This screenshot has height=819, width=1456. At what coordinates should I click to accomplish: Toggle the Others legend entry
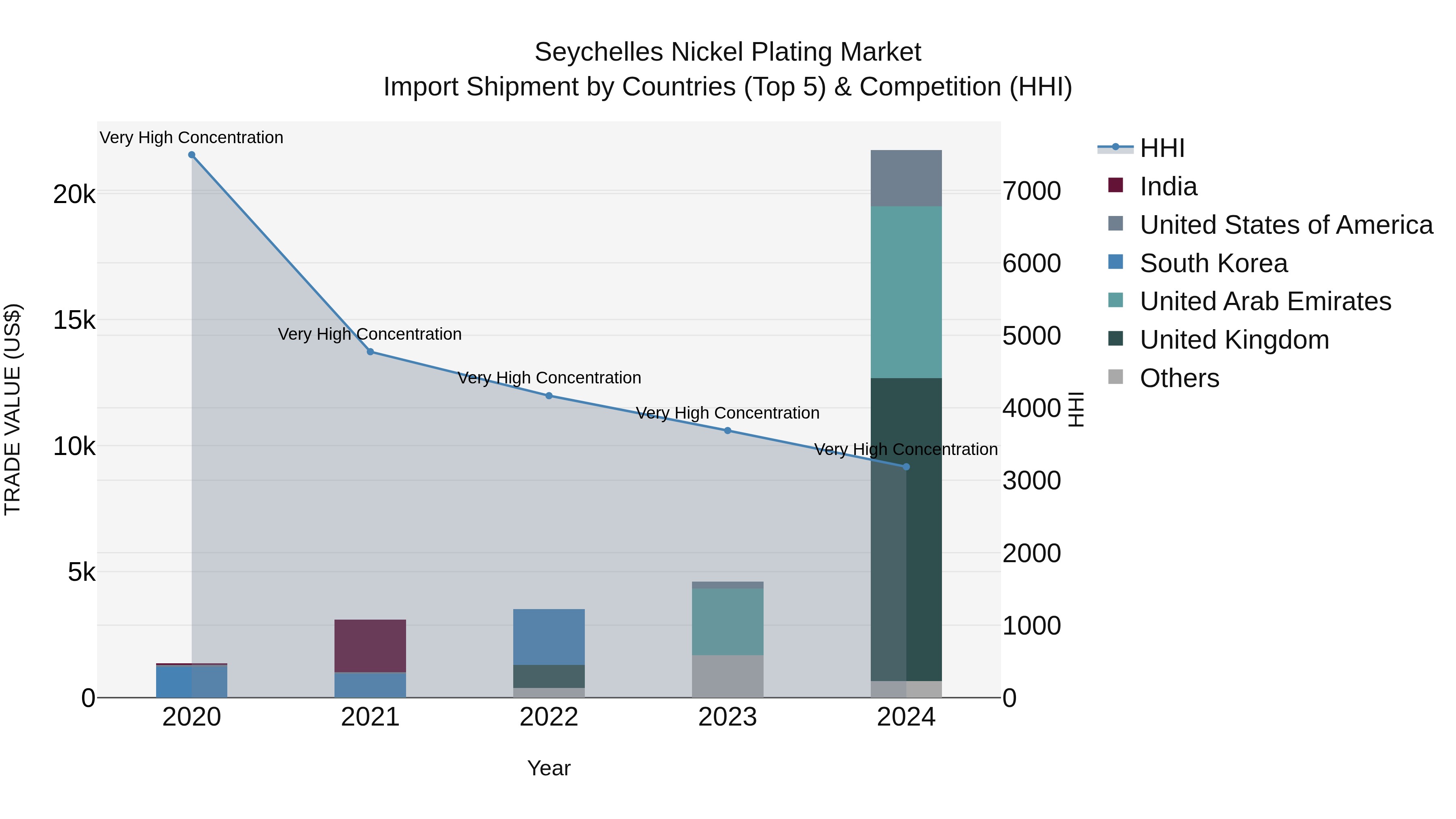click(x=1163, y=378)
